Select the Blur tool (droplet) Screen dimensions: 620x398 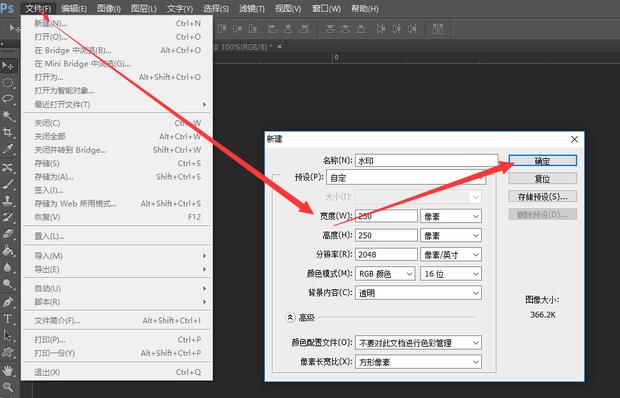click(x=8, y=268)
